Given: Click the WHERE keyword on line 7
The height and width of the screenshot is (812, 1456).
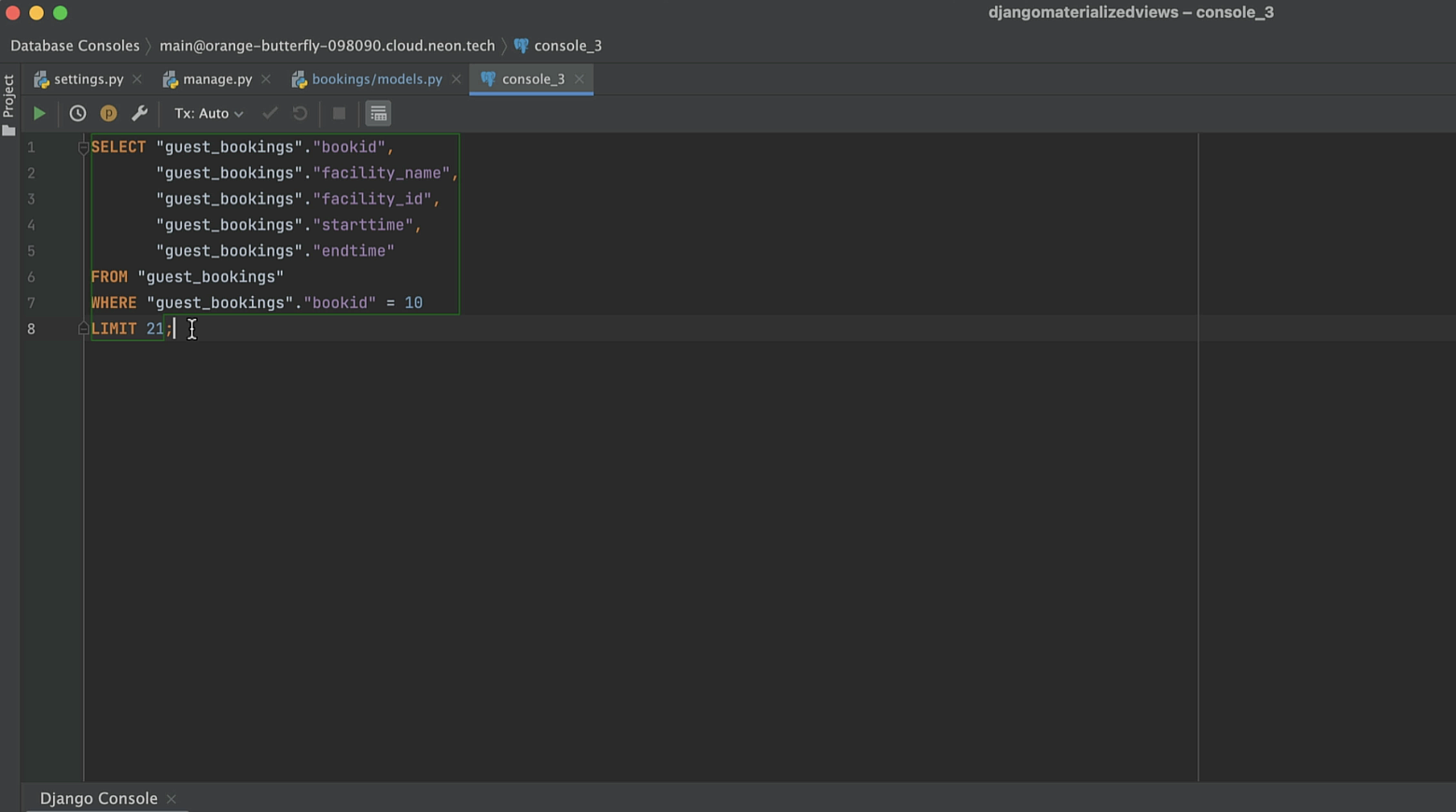Looking at the screenshot, I should point(114,303).
